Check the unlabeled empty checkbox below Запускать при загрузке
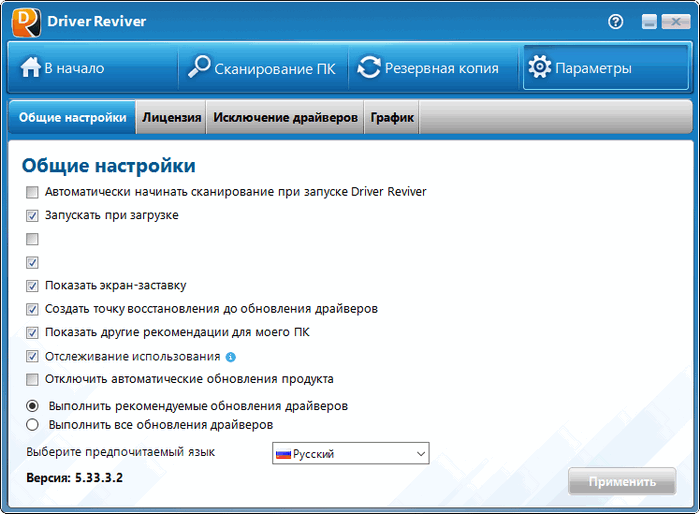The width and height of the screenshot is (700, 514). [32, 239]
